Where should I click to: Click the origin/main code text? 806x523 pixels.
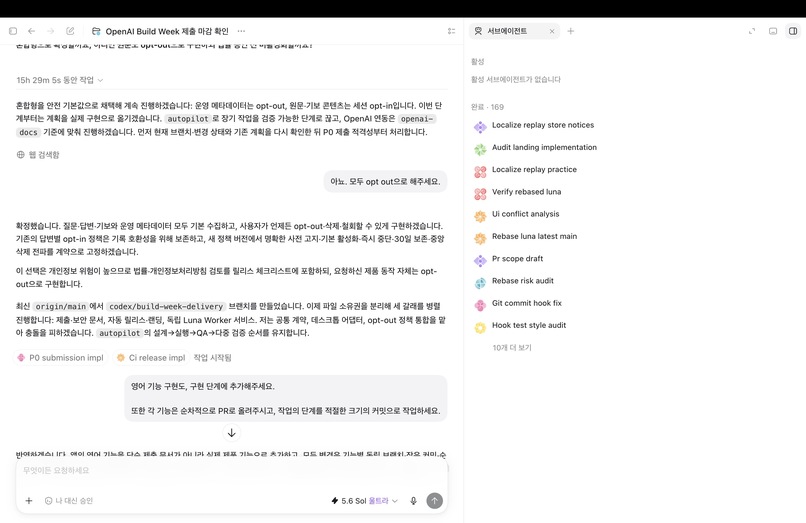(x=60, y=306)
